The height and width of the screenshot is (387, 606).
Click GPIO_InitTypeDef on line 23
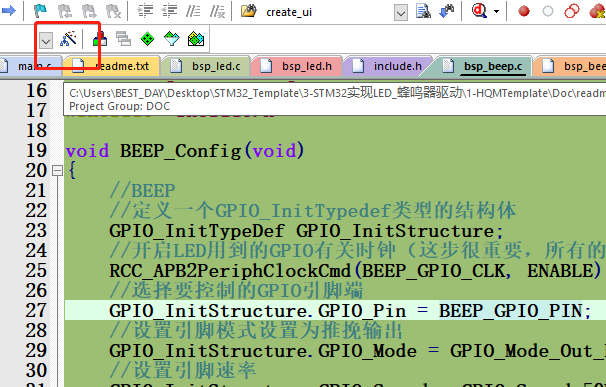(x=197, y=231)
